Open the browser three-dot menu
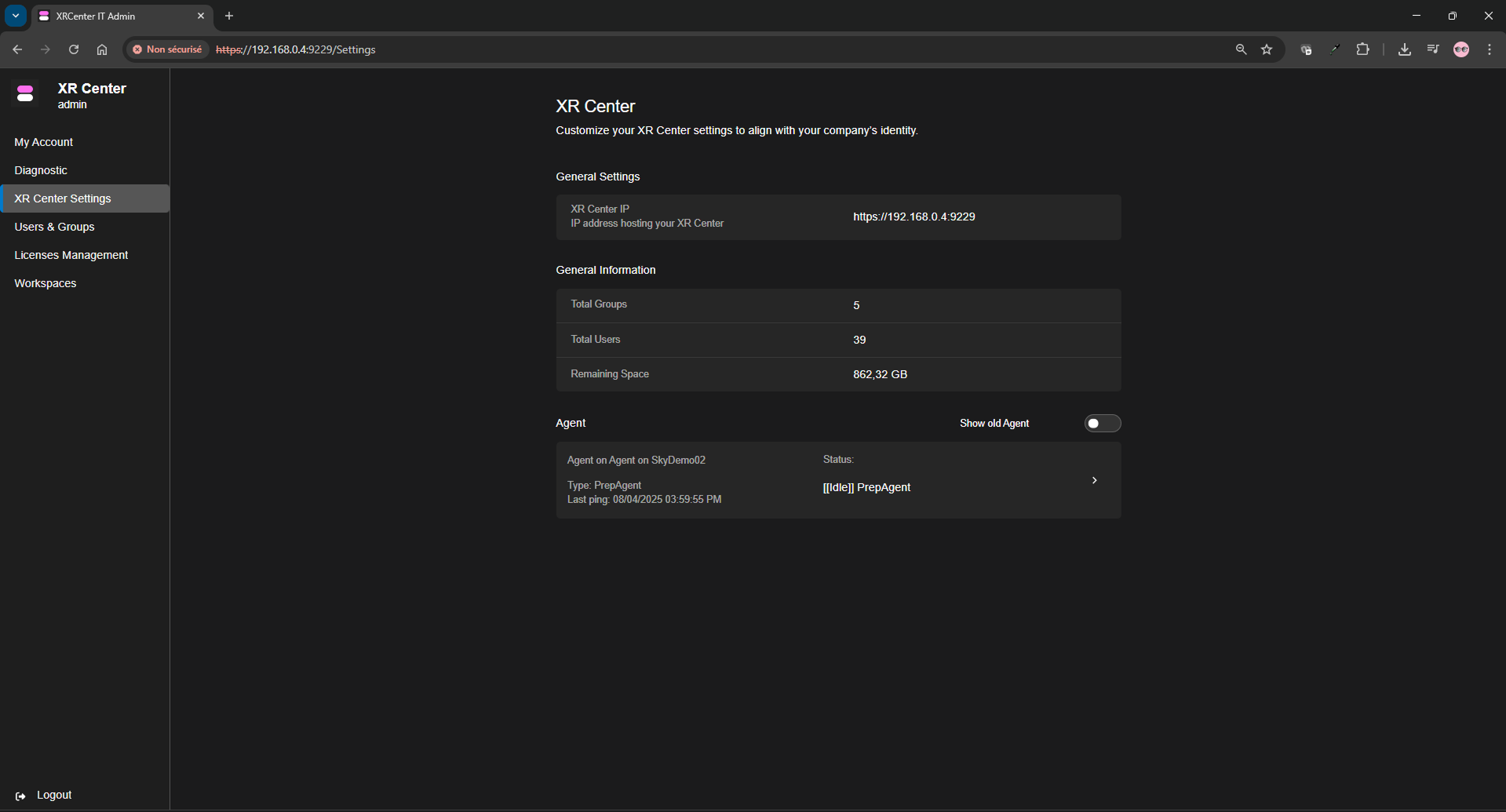The height and width of the screenshot is (812, 1506). coord(1490,49)
